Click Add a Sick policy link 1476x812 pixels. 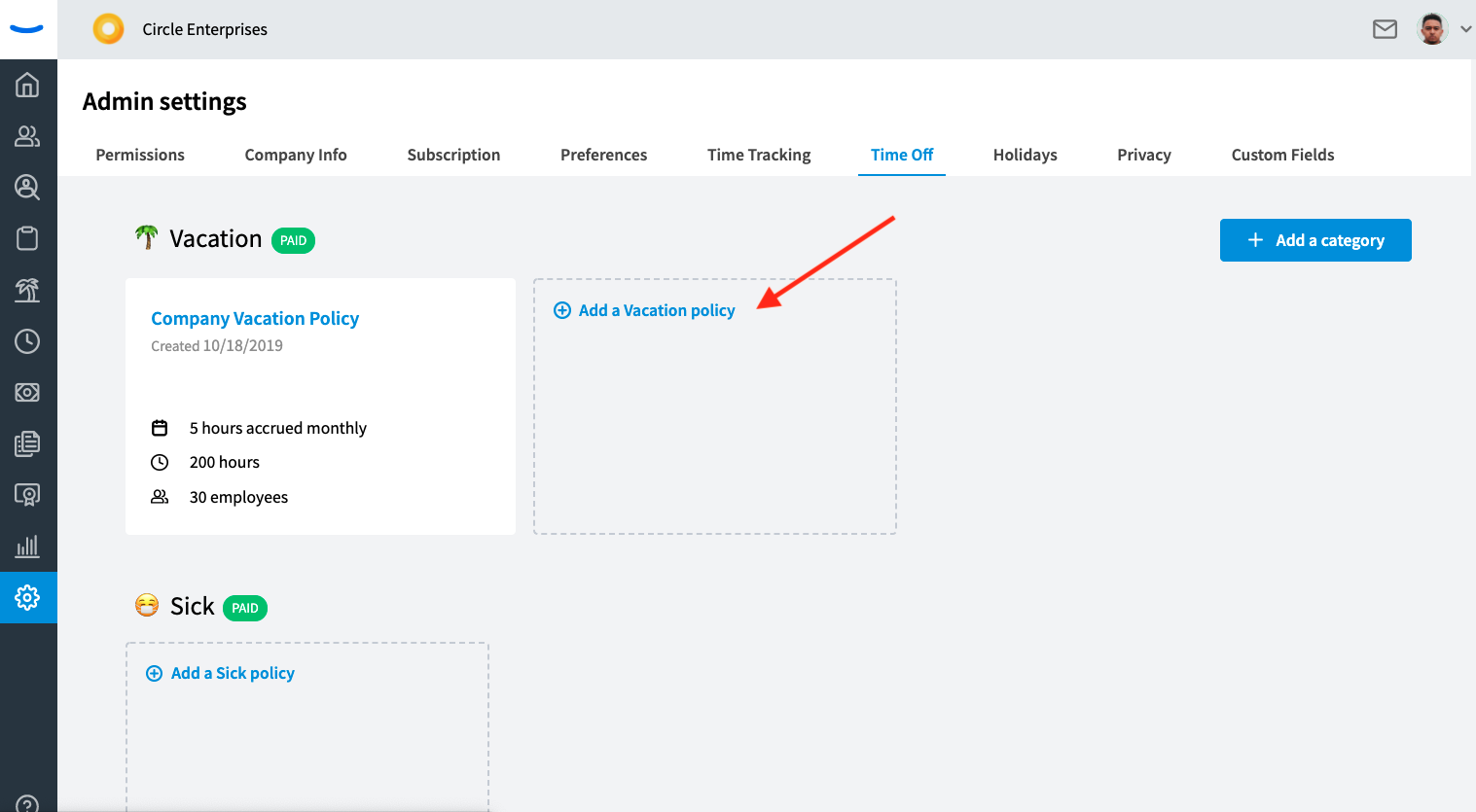tap(233, 673)
